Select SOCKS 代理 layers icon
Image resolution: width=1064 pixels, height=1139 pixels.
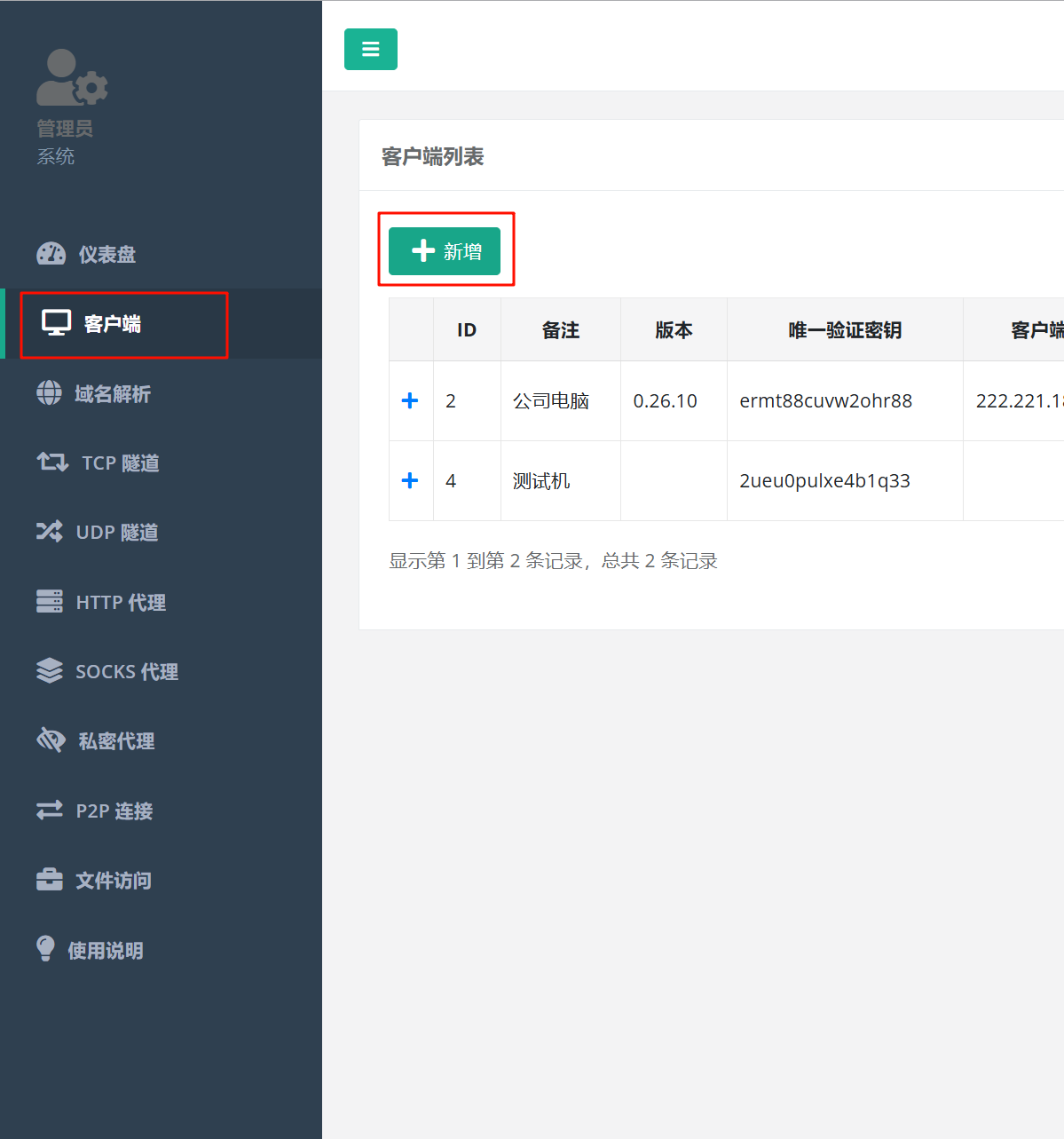50,671
